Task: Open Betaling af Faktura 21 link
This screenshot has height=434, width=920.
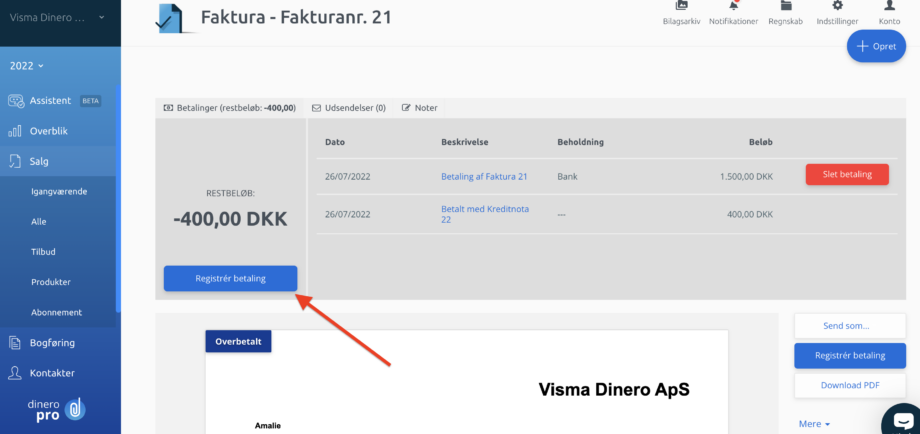Action: [x=484, y=176]
